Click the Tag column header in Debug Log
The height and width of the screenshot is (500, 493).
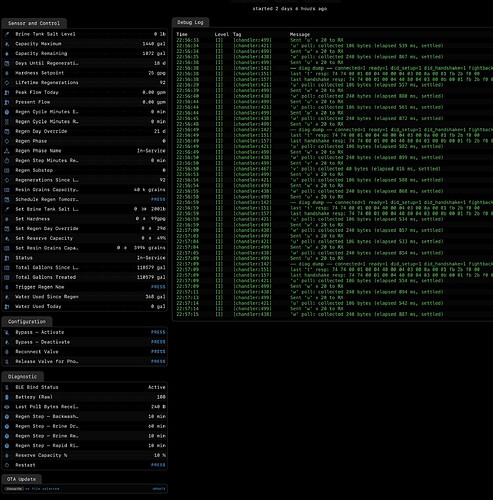[237, 34]
